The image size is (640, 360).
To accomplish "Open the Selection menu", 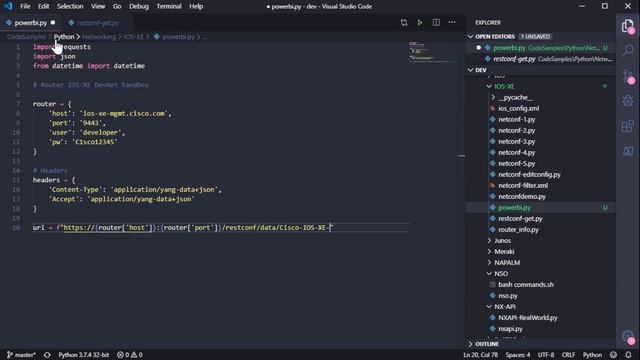I will [70, 6].
